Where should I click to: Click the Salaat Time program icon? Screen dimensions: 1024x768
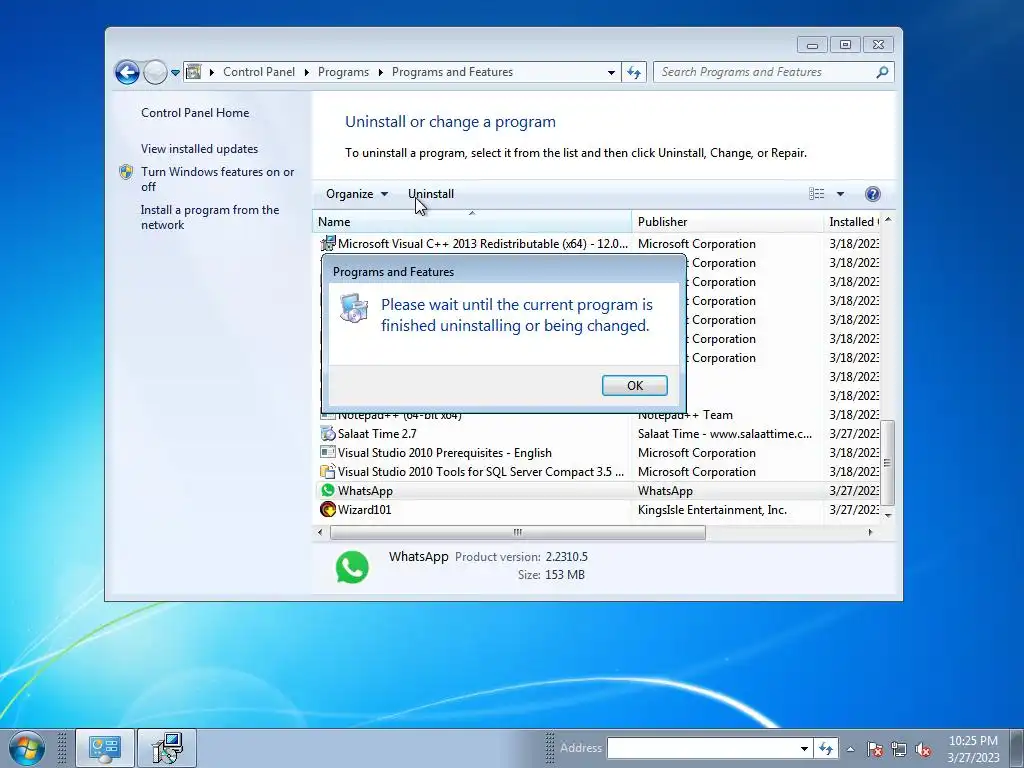(x=328, y=434)
